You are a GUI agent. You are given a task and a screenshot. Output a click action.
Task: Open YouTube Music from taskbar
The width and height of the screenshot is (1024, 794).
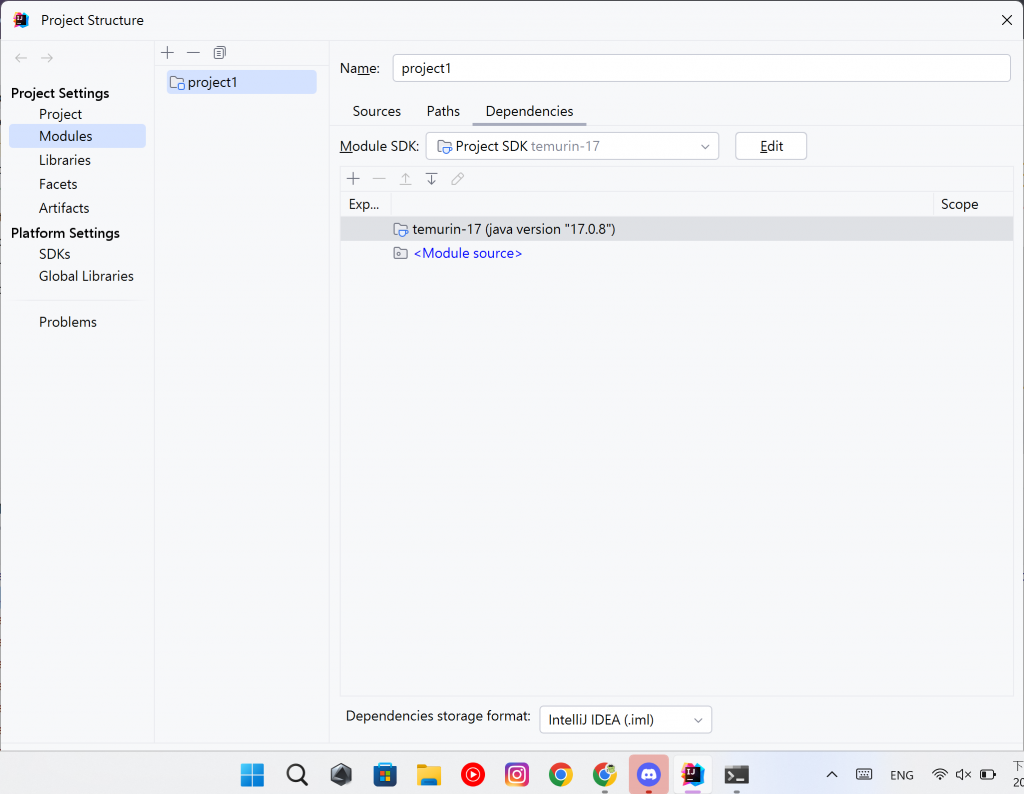[473, 775]
